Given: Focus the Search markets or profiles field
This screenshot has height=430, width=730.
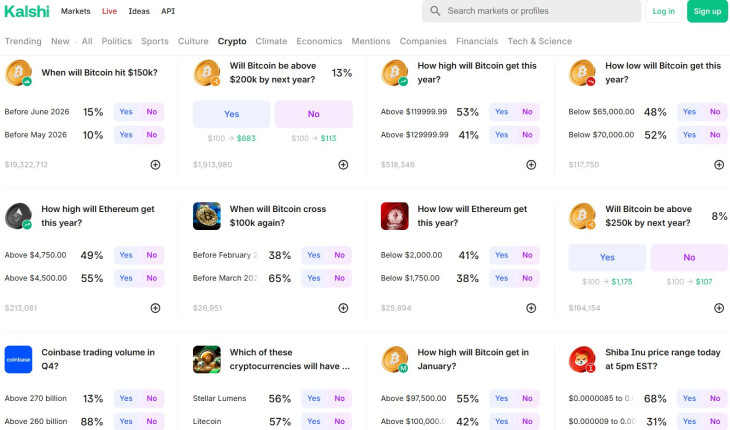Looking at the screenshot, I should tap(540, 11).
